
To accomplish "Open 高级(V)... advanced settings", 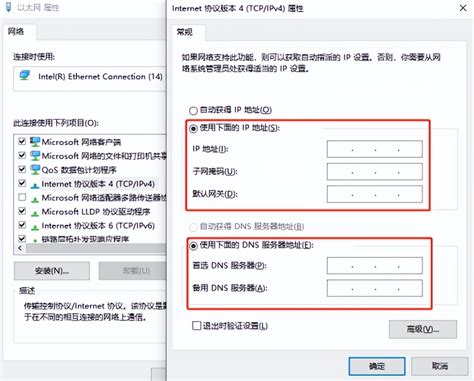I will click(423, 329).
